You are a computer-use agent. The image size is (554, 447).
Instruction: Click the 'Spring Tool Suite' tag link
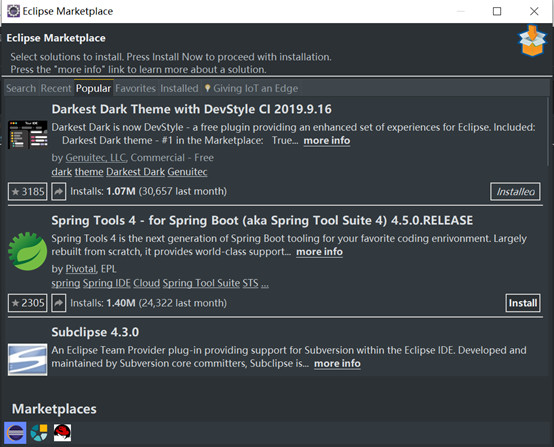(201, 283)
